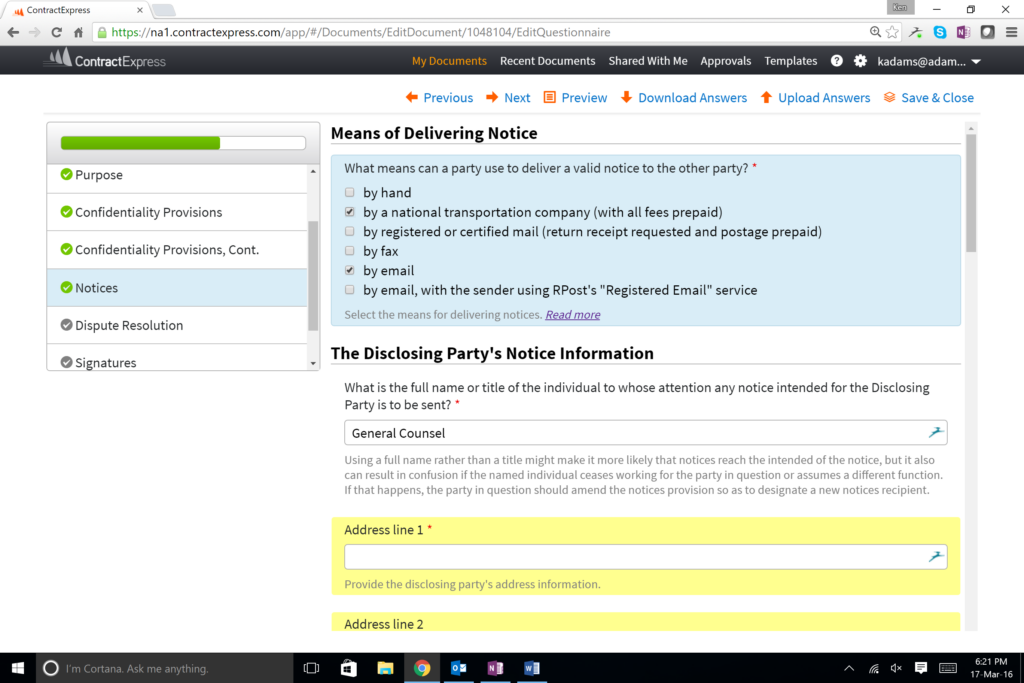The image size is (1024, 683).
Task: Click the help question mark icon
Action: [x=837, y=61]
